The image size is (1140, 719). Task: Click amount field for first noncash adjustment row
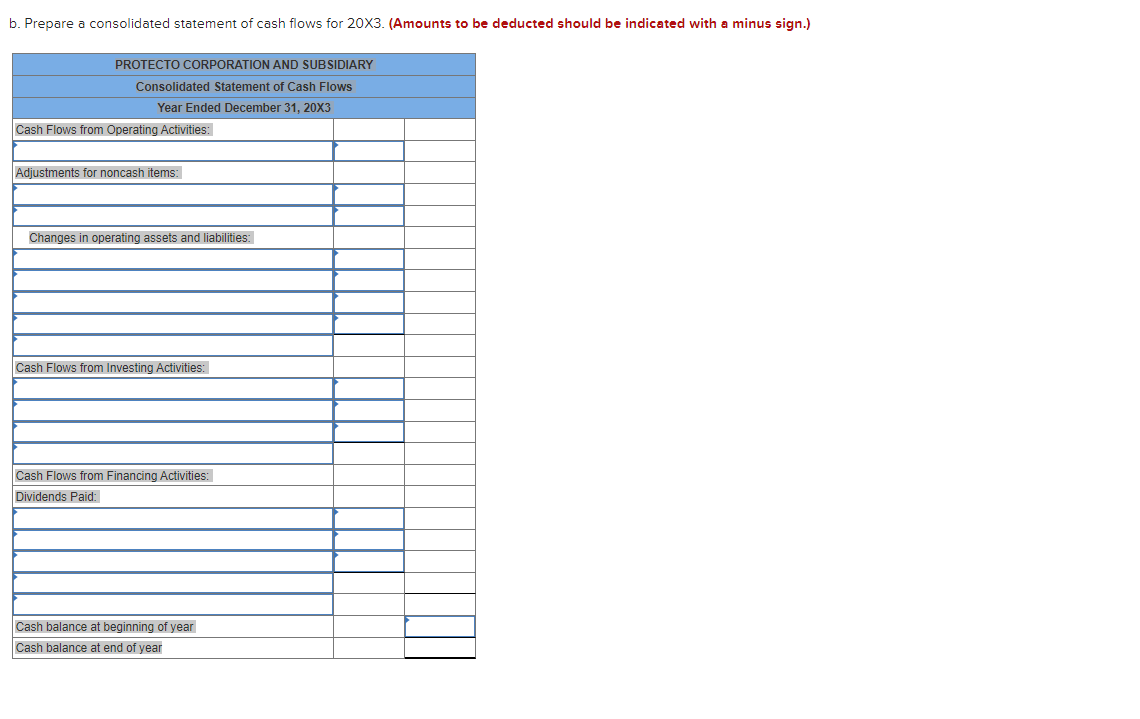coord(369,194)
